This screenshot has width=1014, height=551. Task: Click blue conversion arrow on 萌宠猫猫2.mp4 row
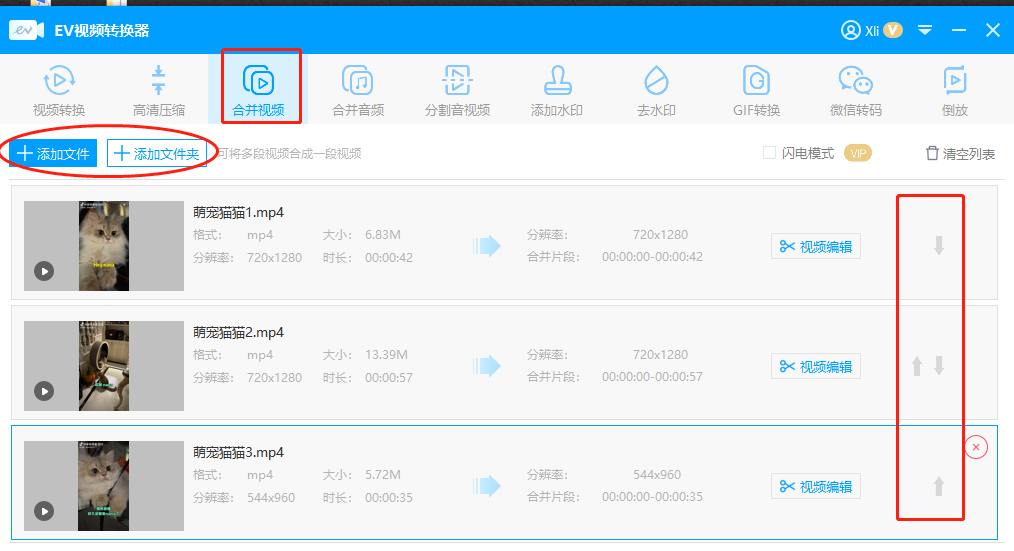point(486,366)
